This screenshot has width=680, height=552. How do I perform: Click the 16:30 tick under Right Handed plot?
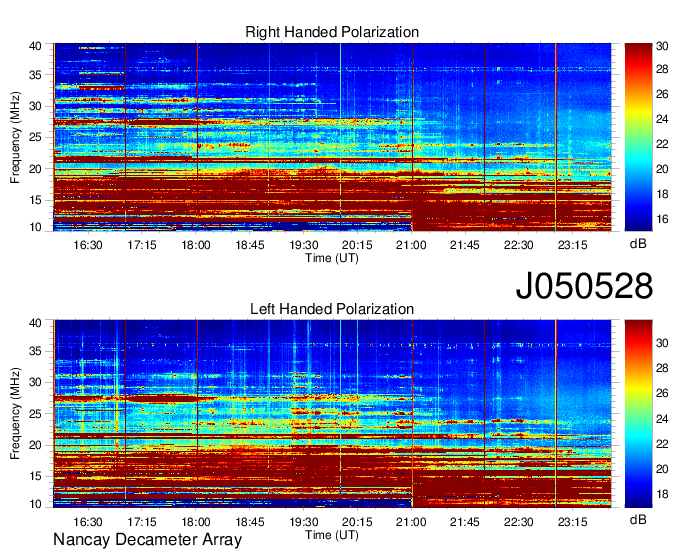point(88,245)
